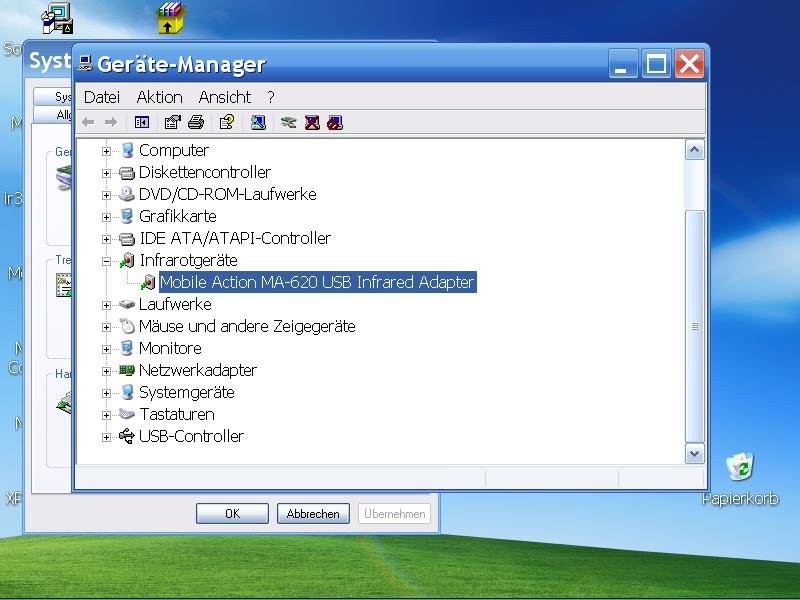
Task: Open the Ansicht menu
Action: click(225, 97)
